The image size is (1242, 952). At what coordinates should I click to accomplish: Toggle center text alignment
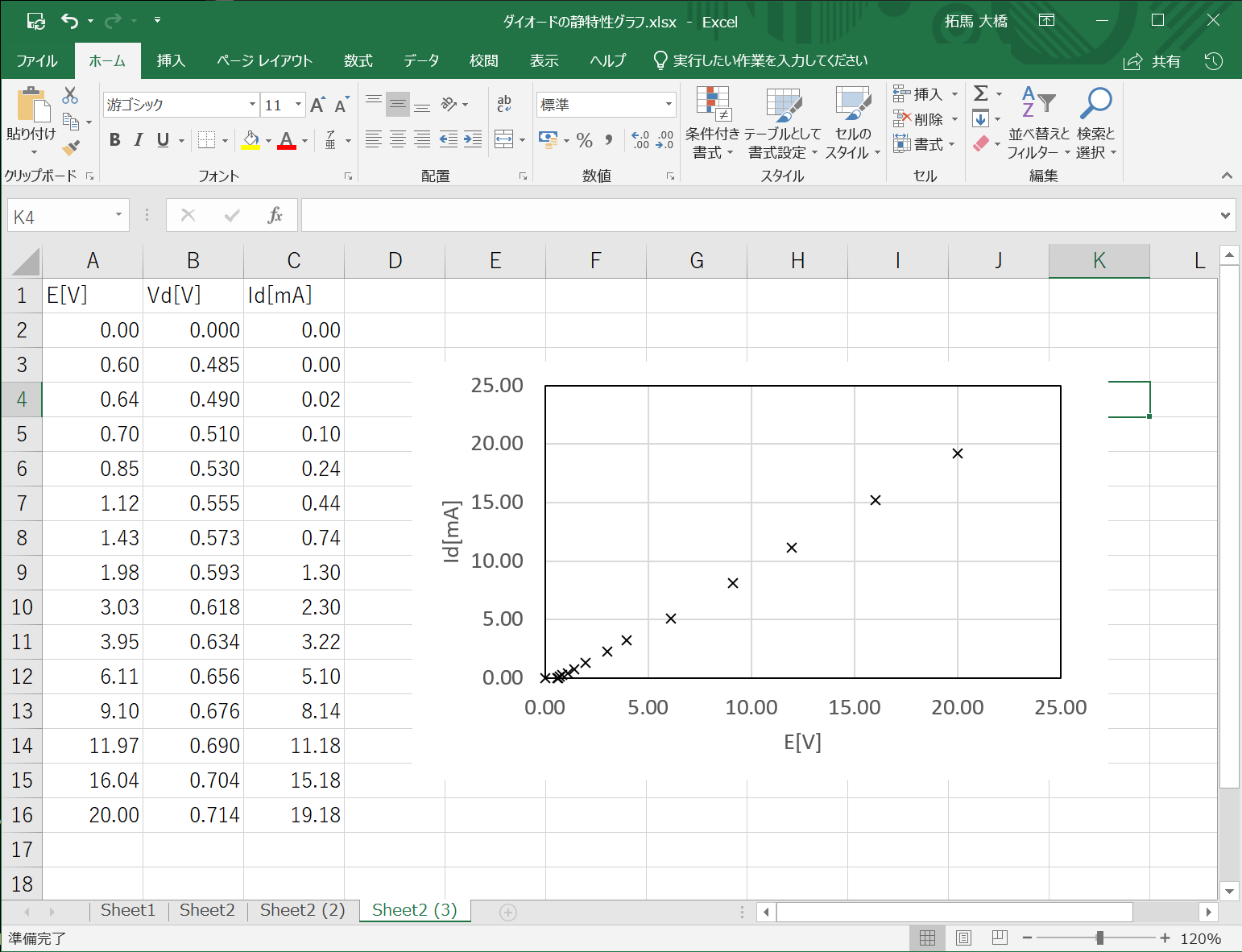pos(398,139)
